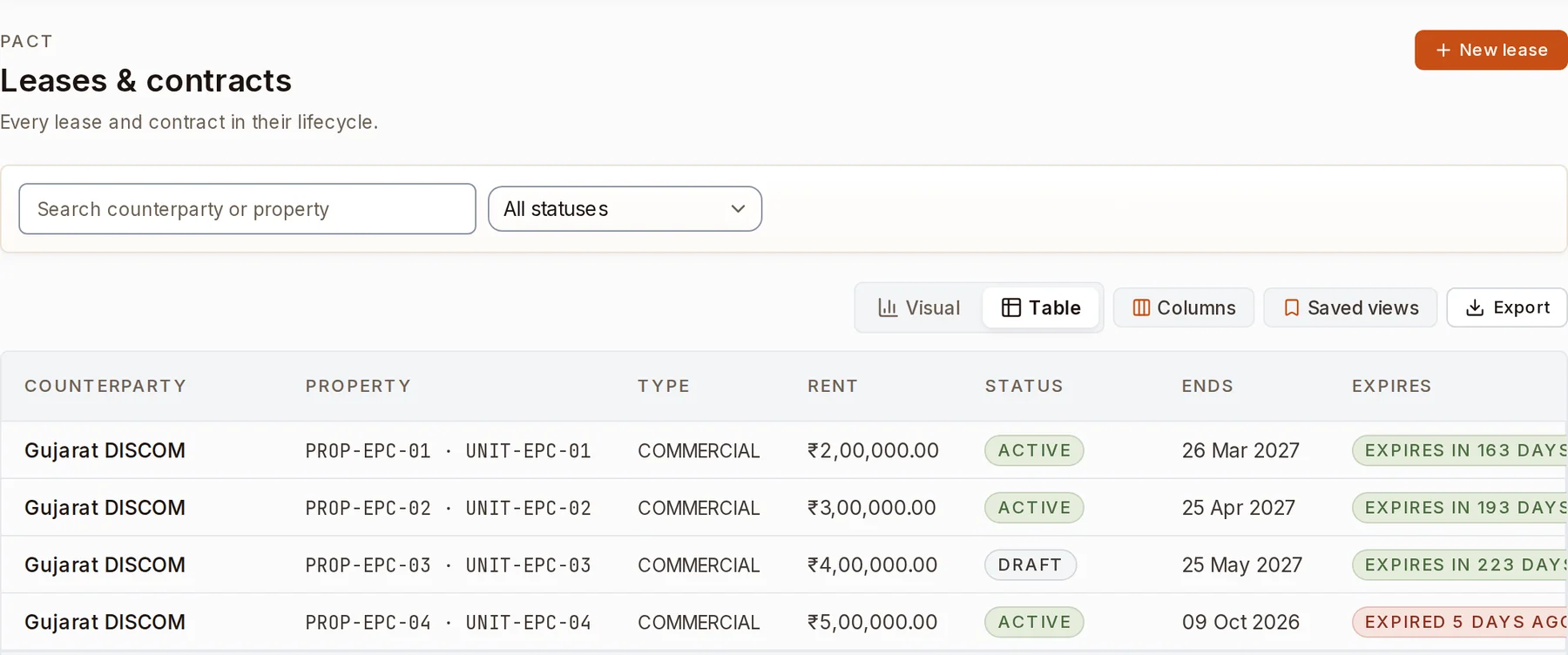Click the table grid icon beside Table

point(1011,307)
